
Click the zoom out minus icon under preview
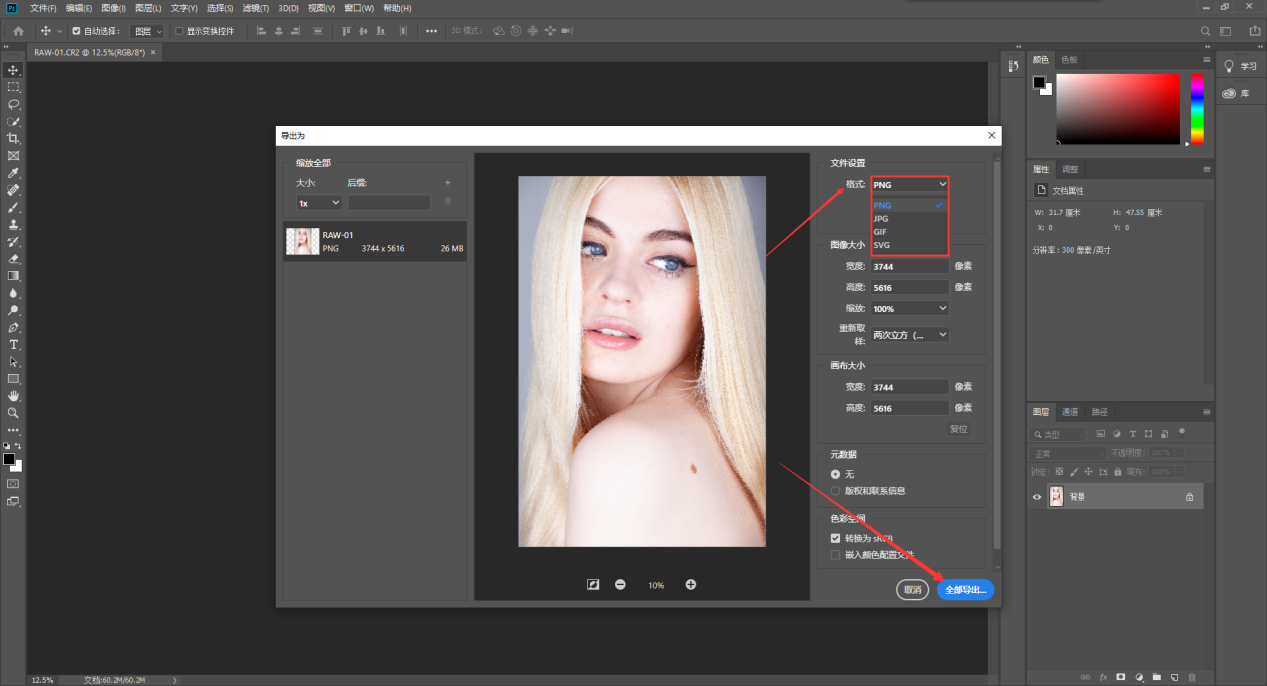click(620, 585)
